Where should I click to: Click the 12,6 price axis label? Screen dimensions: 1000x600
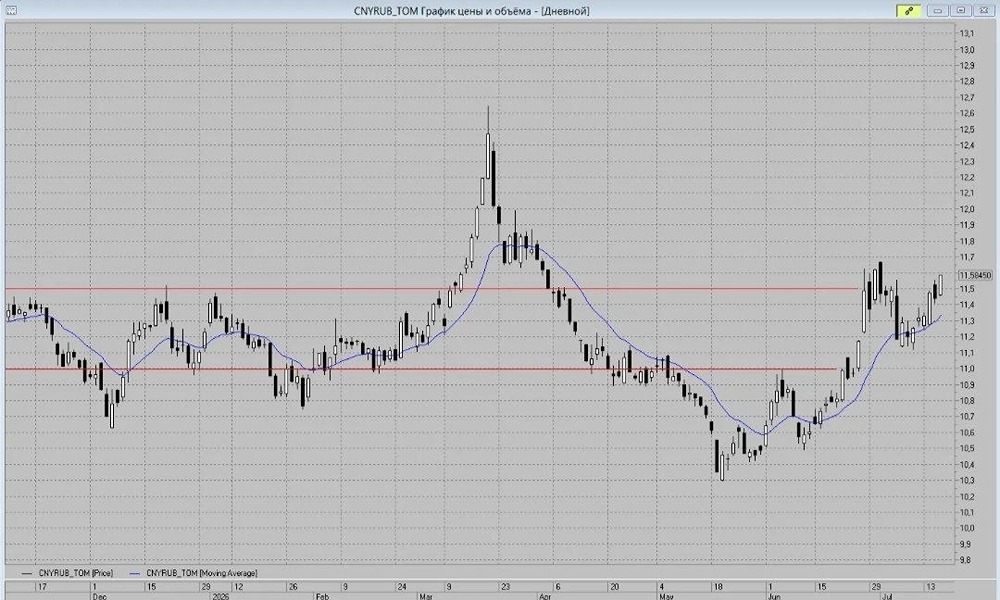pos(967,113)
